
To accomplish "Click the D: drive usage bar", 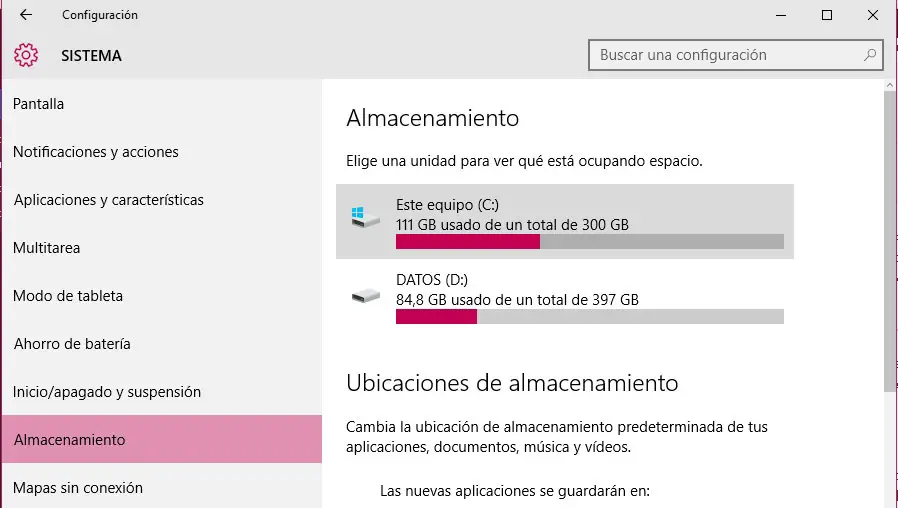I will (x=589, y=317).
